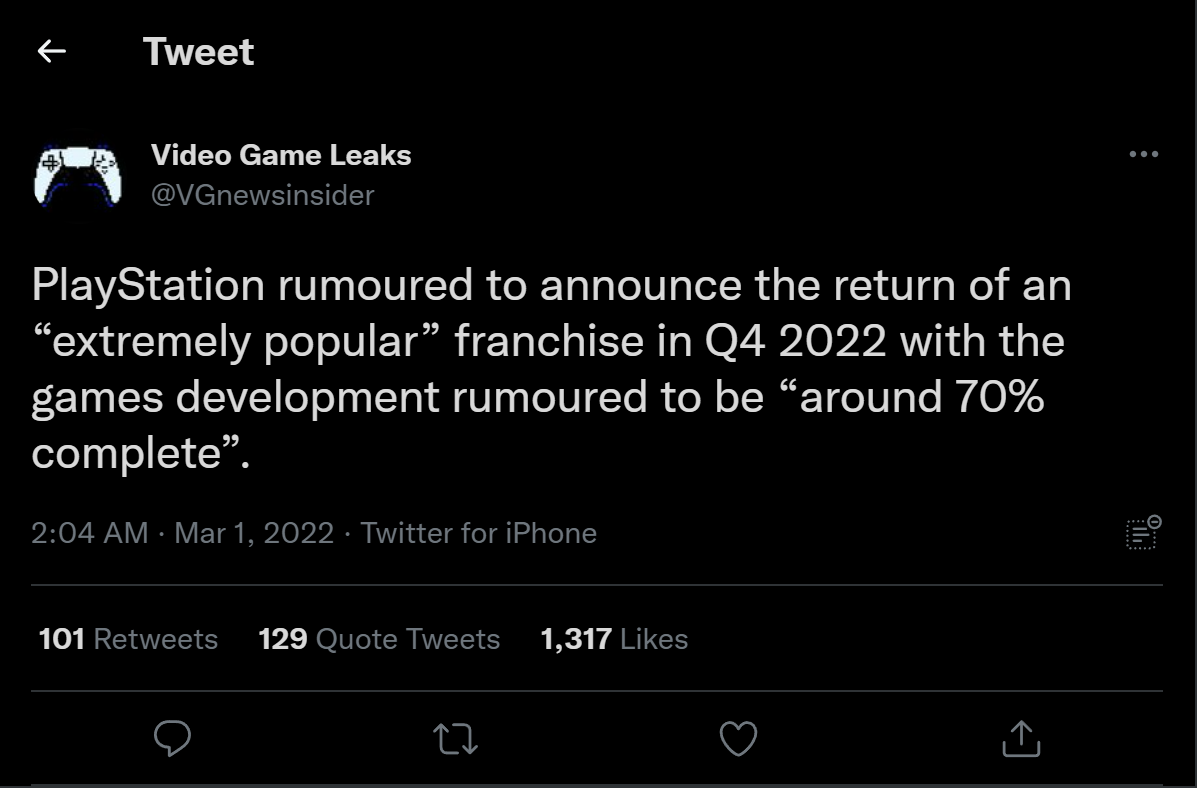Click the Twitter for iPhone source link
This screenshot has height=788, width=1197.
point(478,533)
